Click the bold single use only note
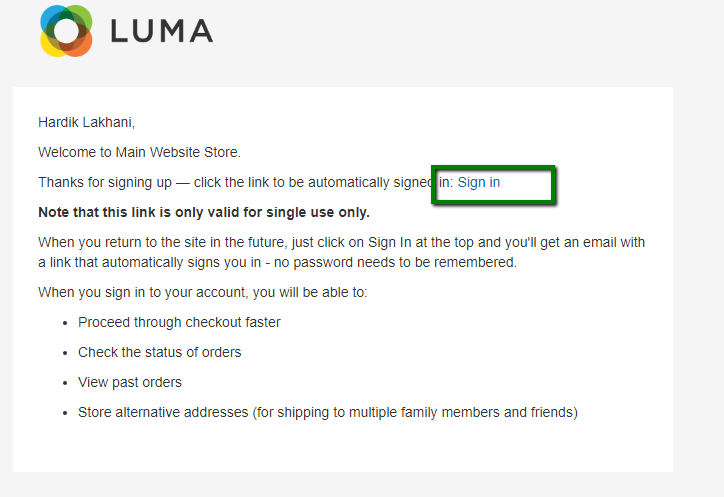The width and height of the screenshot is (724, 497). tap(204, 212)
